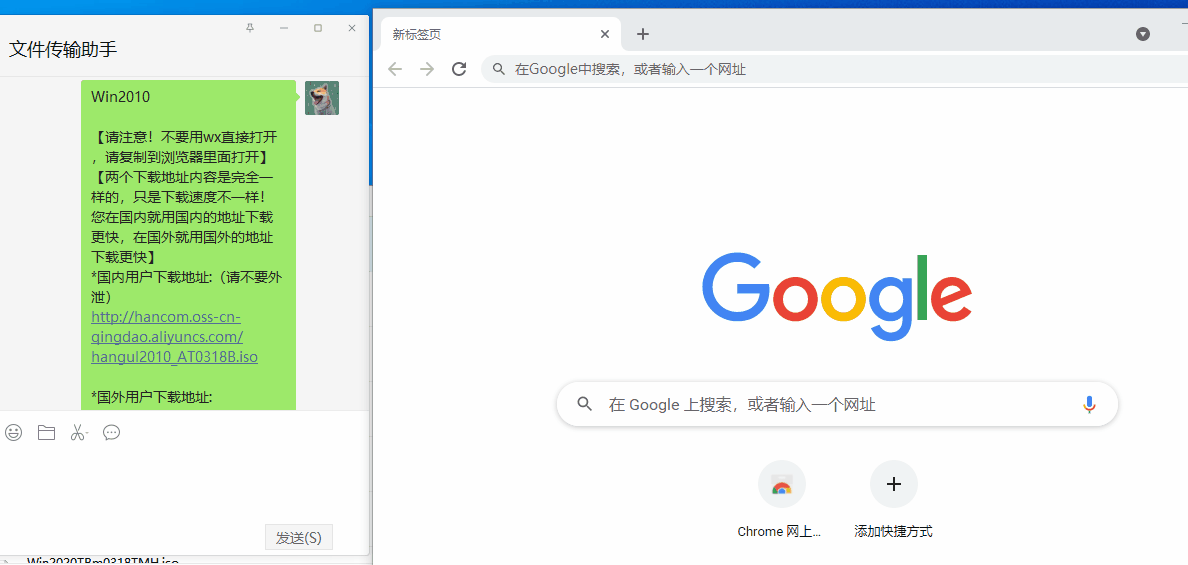1188x565 pixels.
Task: Click the address bar search magnifier icon
Action: pos(499,69)
